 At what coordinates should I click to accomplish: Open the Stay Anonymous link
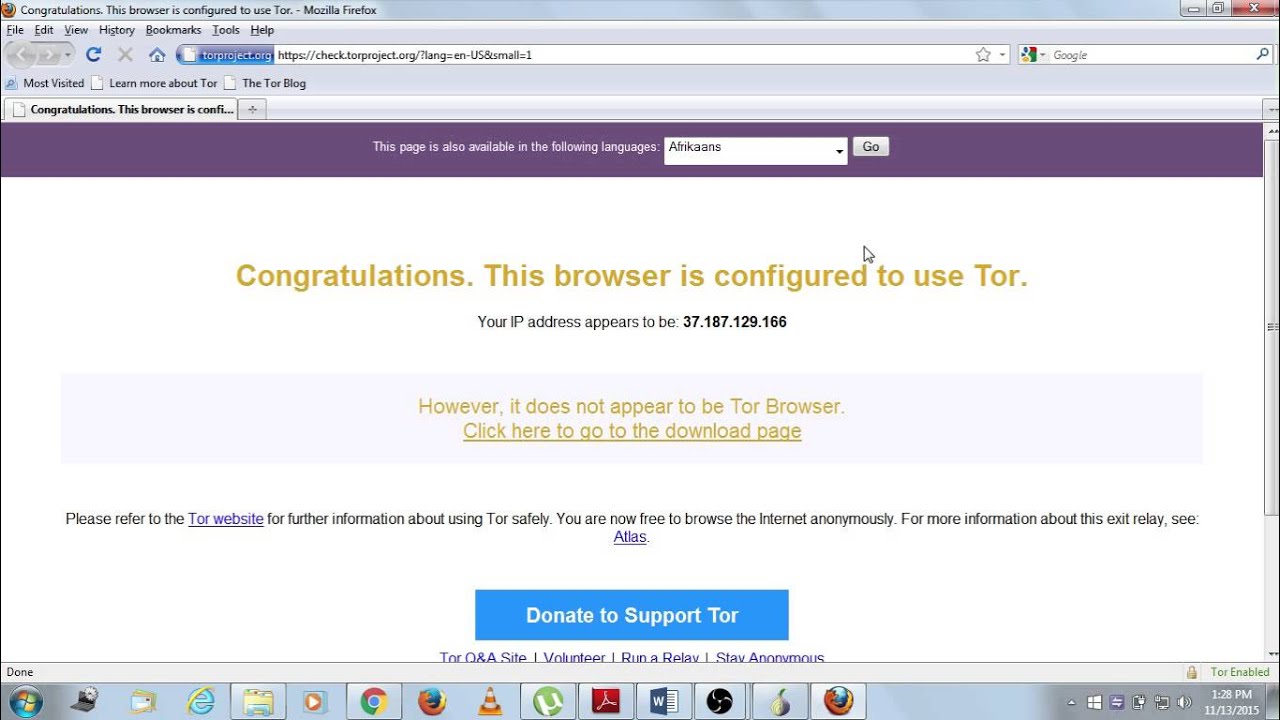(770, 658)
